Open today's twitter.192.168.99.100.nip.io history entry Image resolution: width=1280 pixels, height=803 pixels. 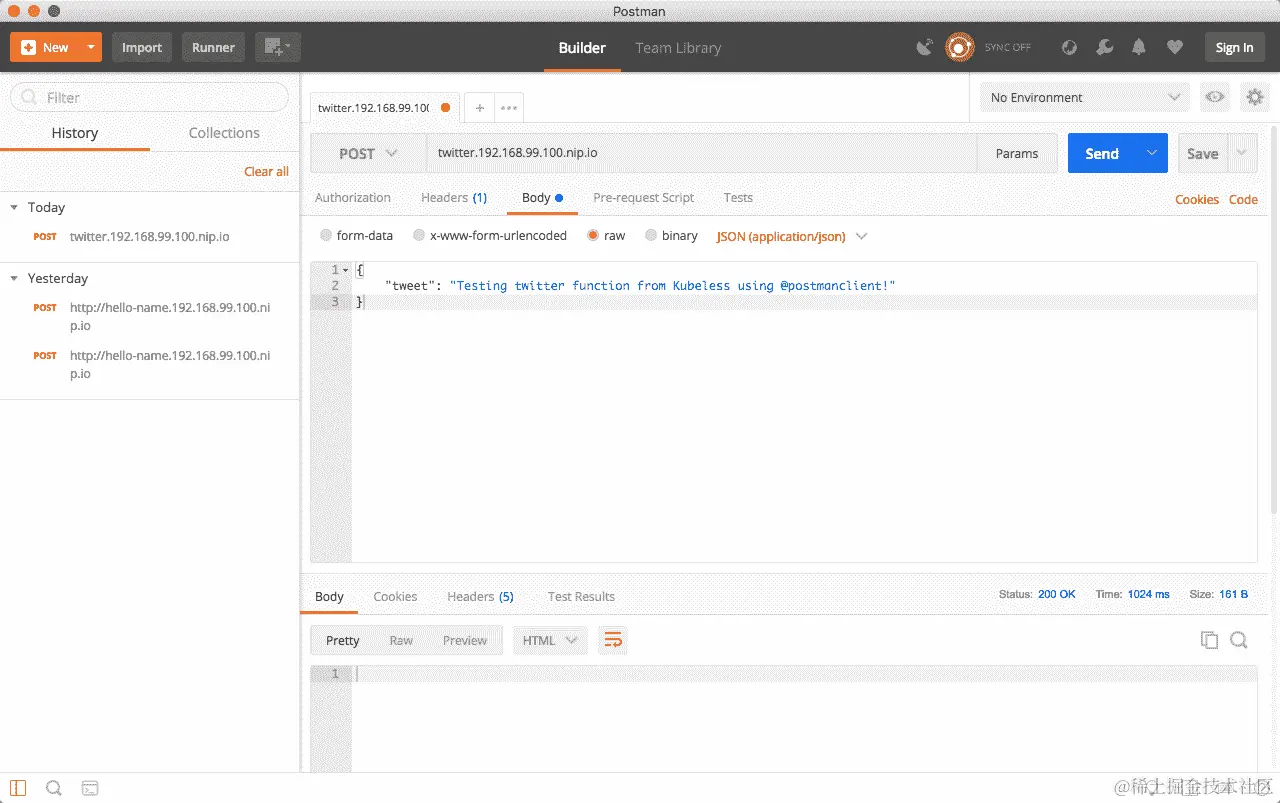(x=149, y=237)
